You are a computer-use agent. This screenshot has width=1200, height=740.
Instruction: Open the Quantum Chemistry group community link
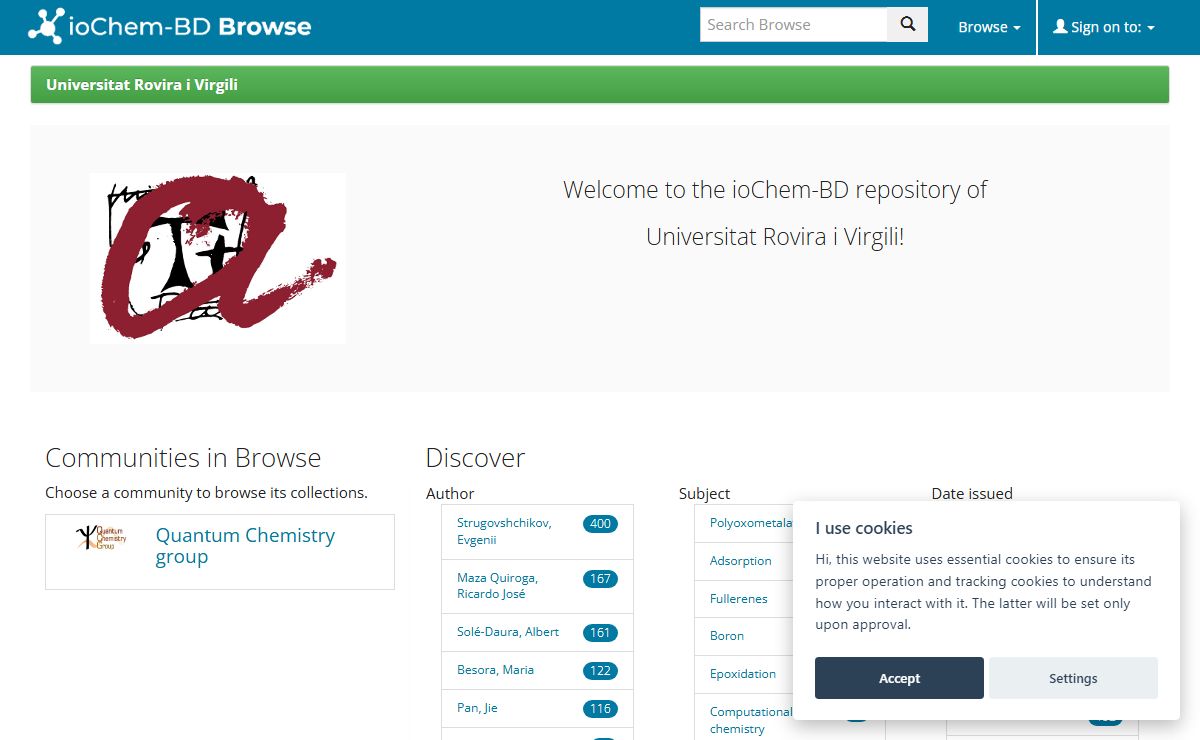[x=245, y=546]
